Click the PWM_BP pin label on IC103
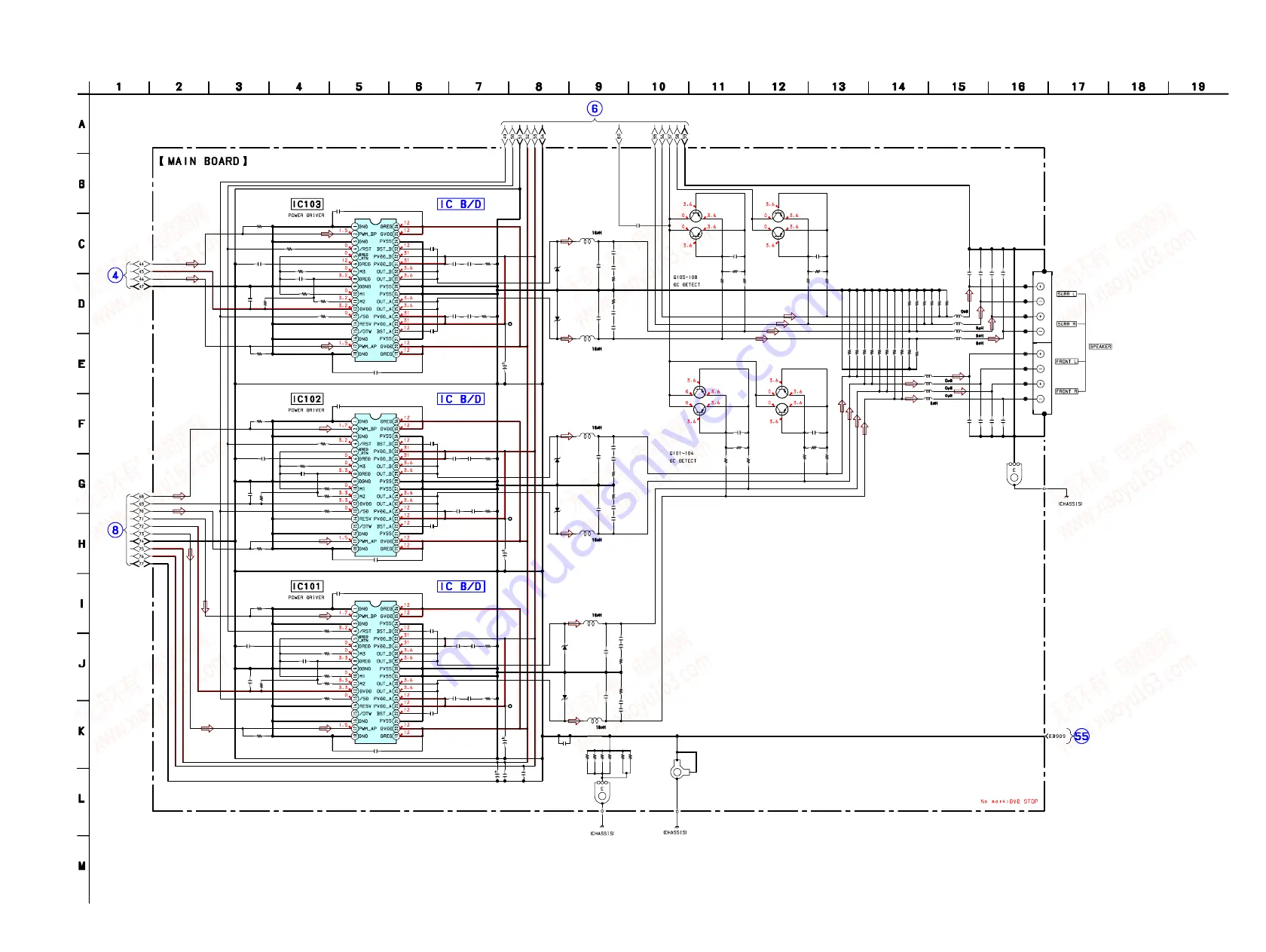 367,234
